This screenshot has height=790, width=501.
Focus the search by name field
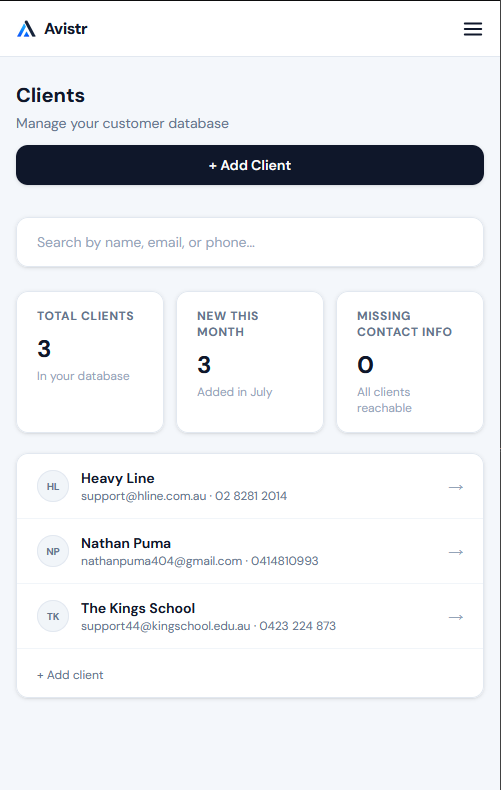[x=250, y=242]
